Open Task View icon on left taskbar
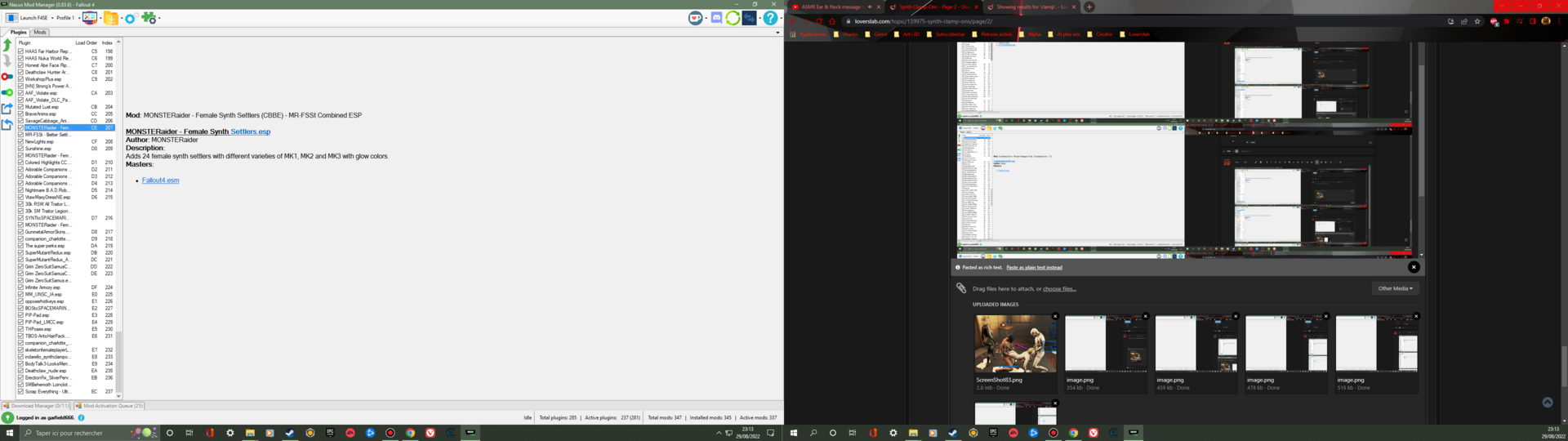Screen dimensions: 1568x441 coord(189,433)
